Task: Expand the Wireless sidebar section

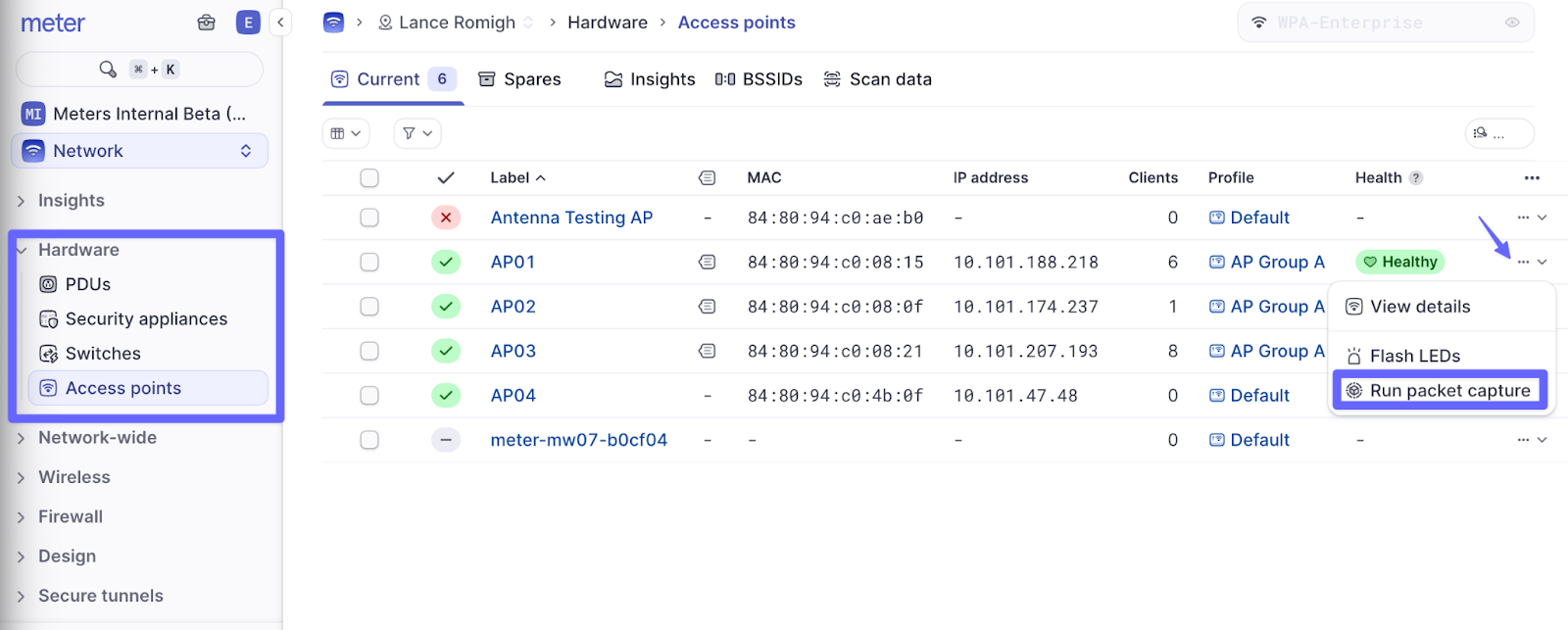Action: [x=74, y=477]
